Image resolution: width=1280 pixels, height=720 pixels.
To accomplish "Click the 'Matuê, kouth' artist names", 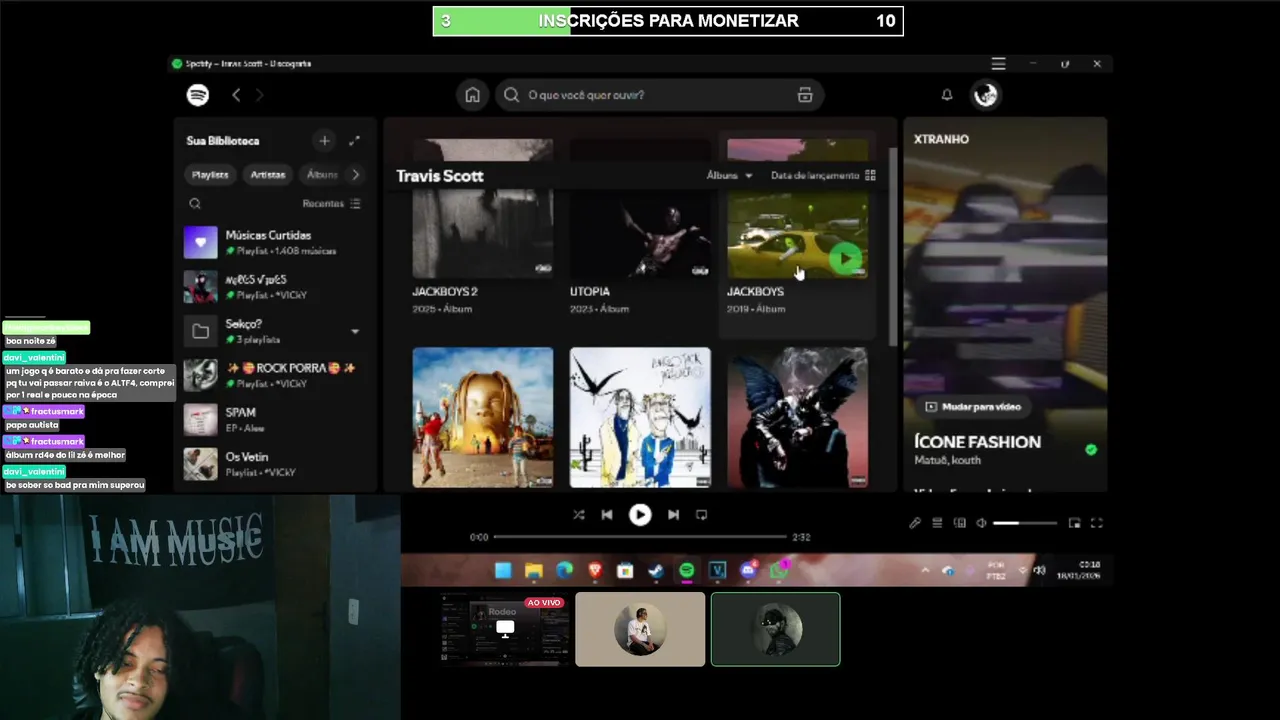I will pos(947,460).
